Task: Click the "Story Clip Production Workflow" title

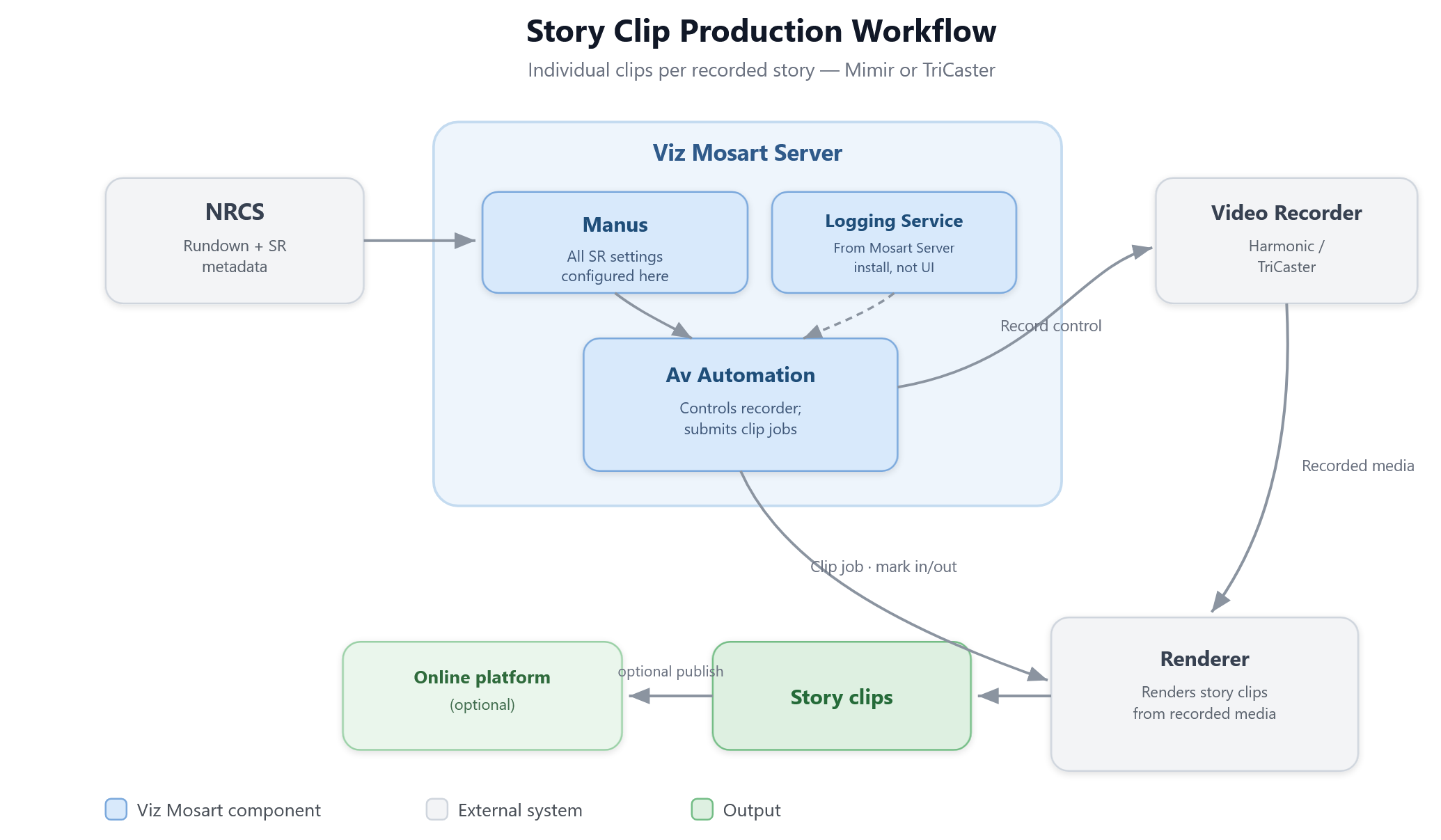Action: click(x=762, y=31)
